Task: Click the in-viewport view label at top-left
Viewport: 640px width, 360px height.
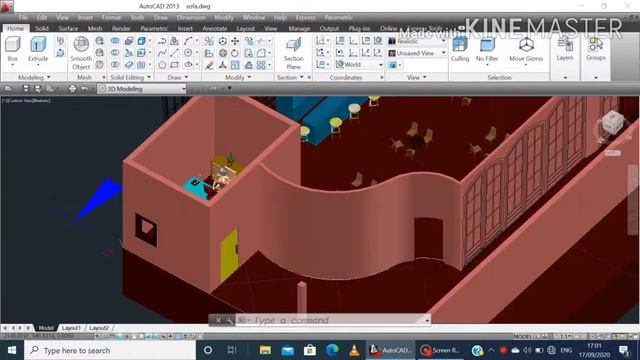Action: click(27, 100)
